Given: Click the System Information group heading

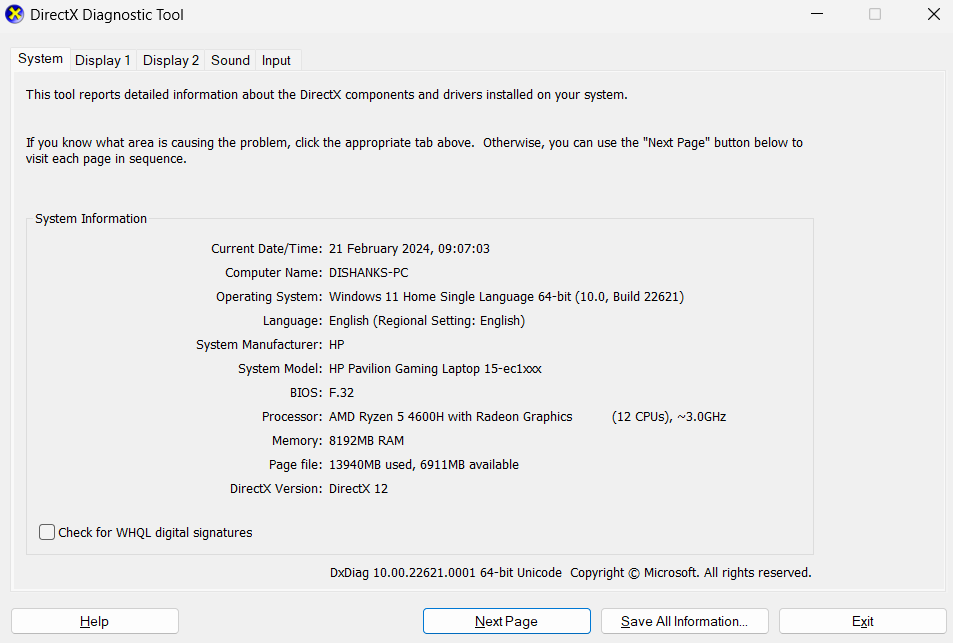Looking at the screenshot, I should coord(90,218).
